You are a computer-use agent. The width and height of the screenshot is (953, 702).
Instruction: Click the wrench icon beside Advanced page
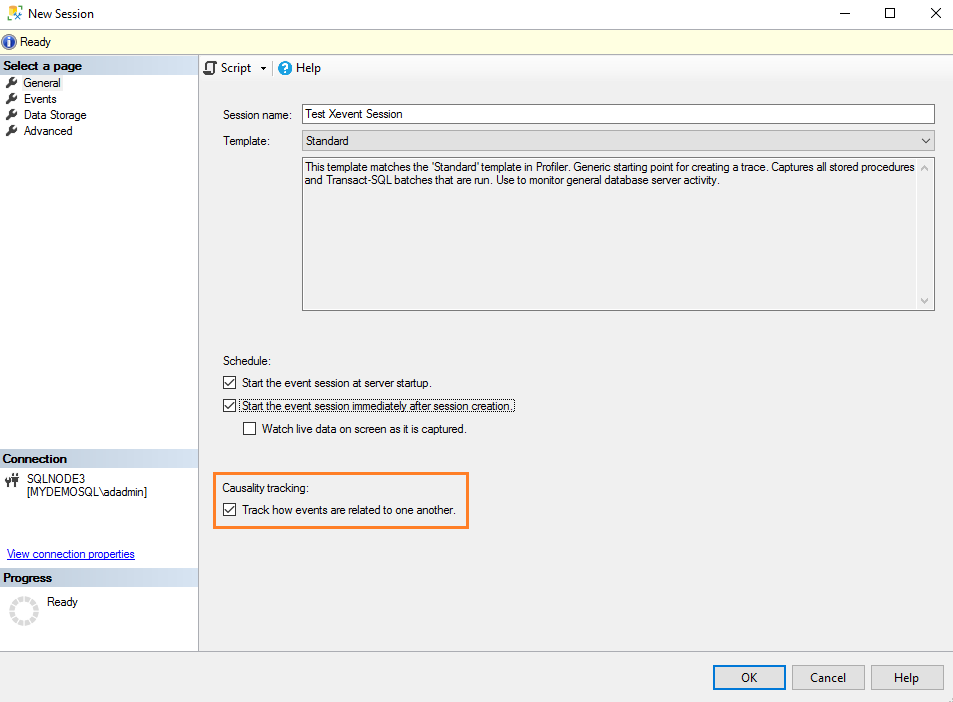tap(12, 131)
